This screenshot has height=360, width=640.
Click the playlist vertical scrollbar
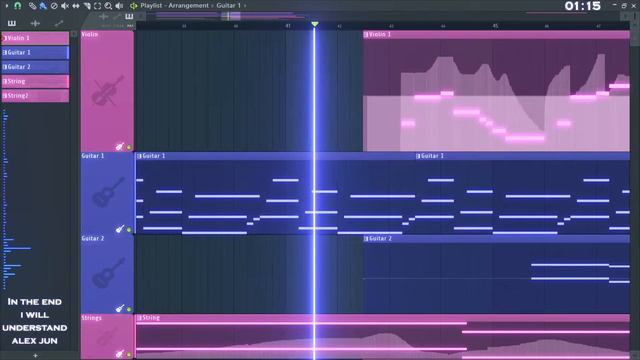pos(635,33)
